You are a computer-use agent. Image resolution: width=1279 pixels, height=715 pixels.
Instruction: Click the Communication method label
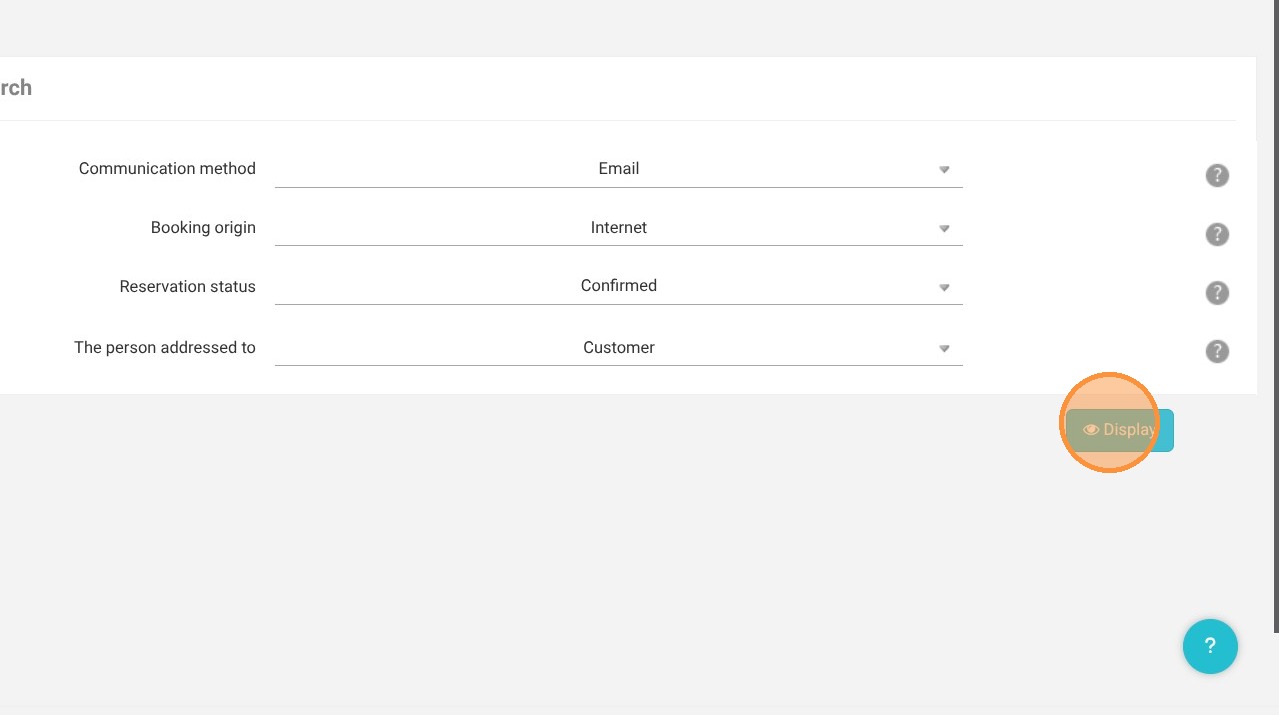point(167,168)
